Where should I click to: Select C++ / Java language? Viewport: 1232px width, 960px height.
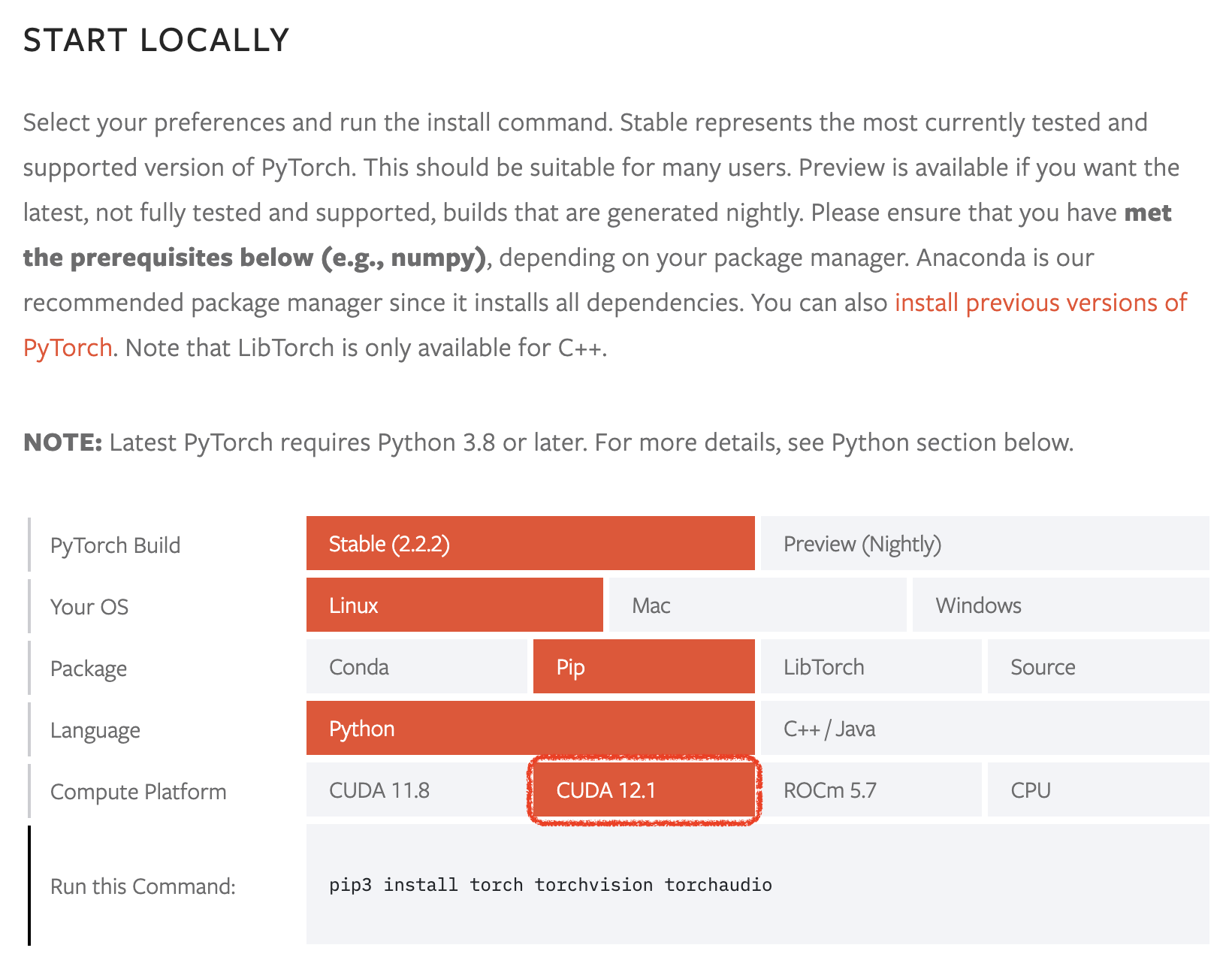coord(985,728)
